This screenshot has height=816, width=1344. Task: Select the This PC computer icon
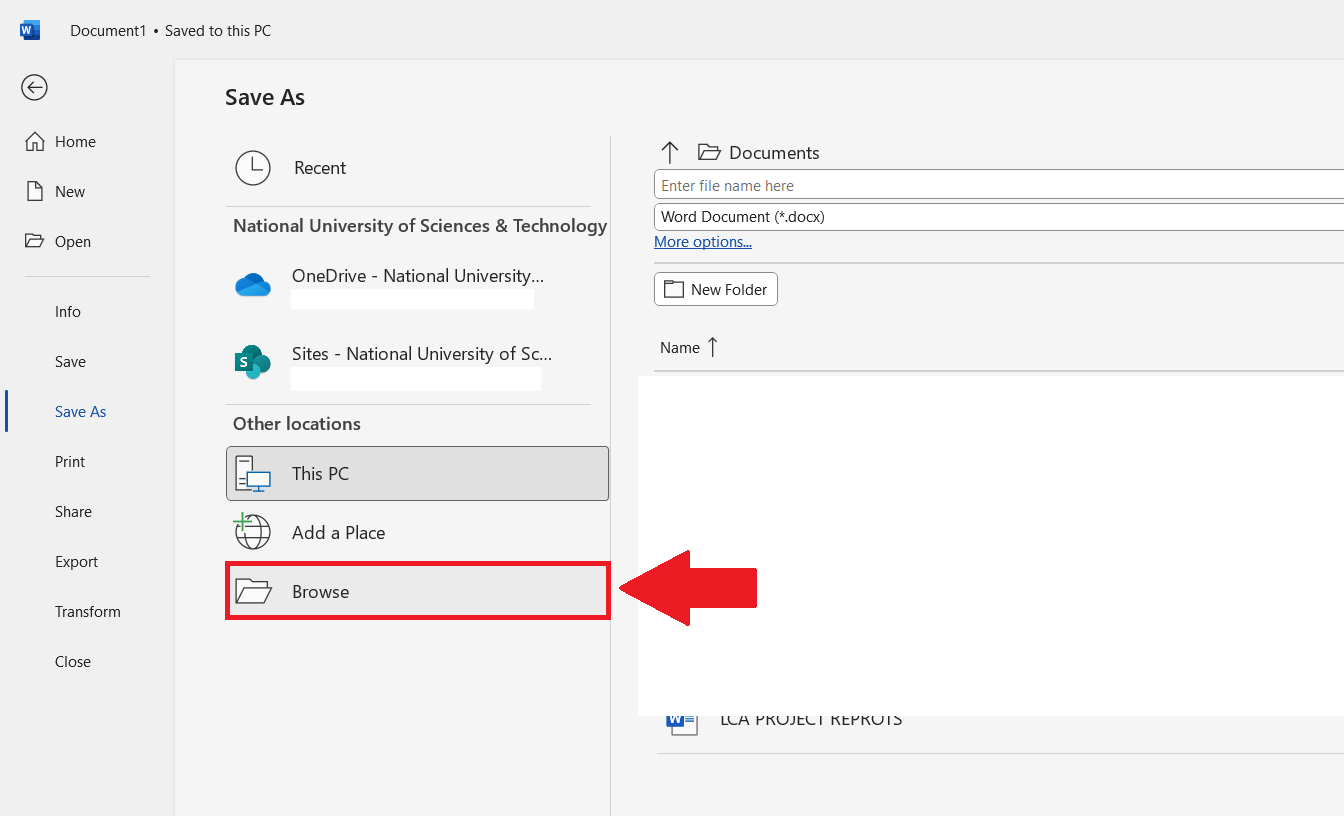click(252, 473)
